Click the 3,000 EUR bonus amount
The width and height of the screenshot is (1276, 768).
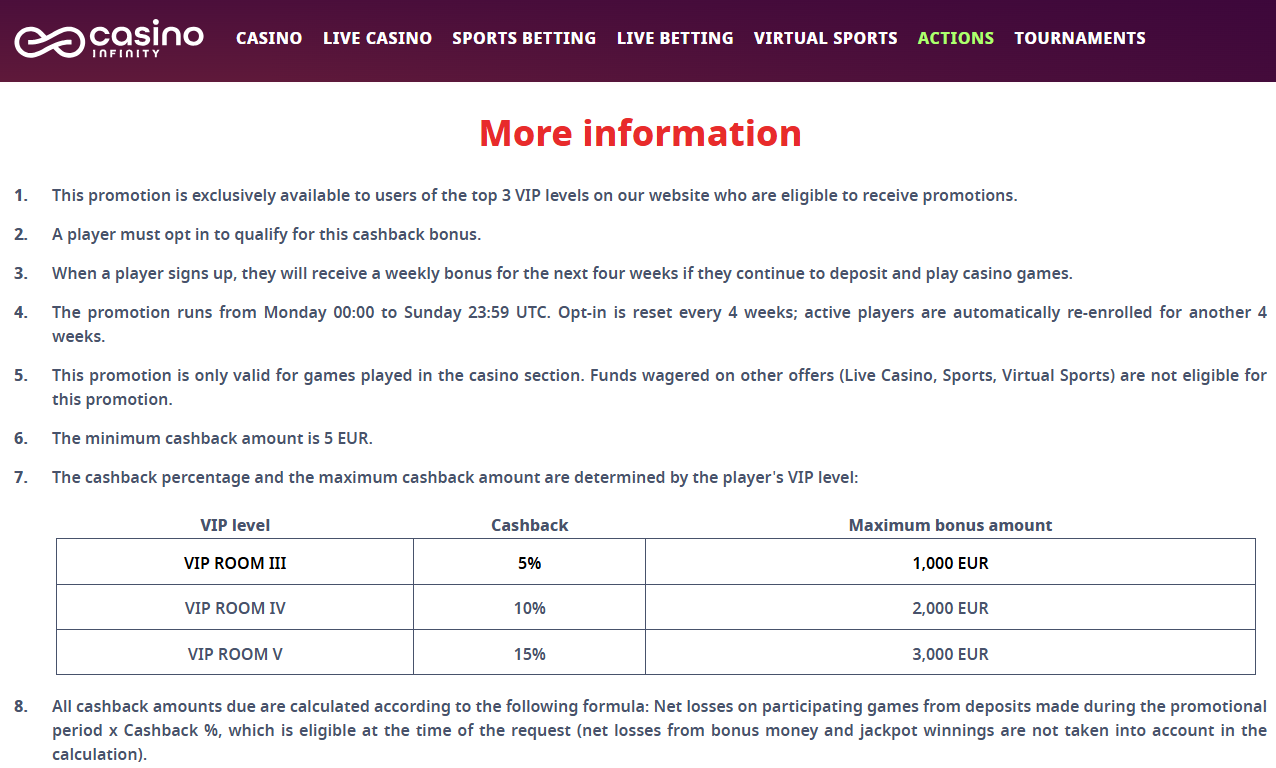[x=950, y=654]
